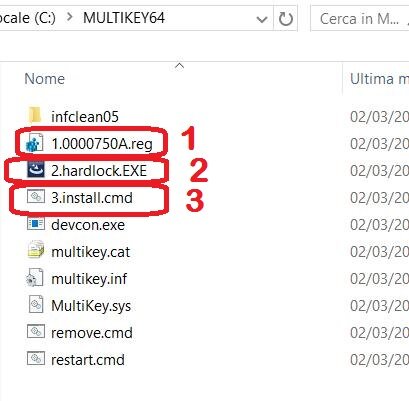Select the remove.cmd script icon
Viewport: 409px width, 401px height.
point(36,332)
